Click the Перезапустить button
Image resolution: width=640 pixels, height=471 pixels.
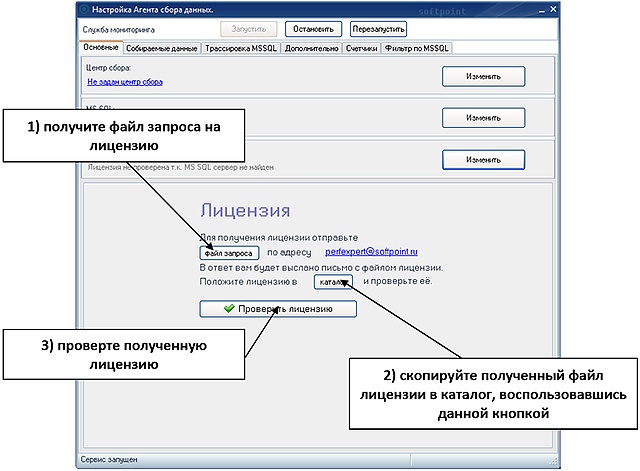(378, 29)
